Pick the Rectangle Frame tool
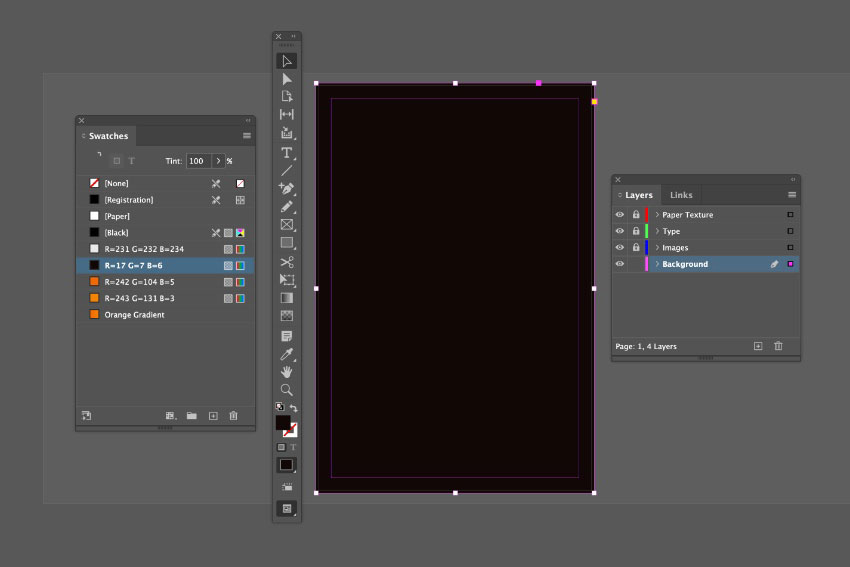 pyautogui.click(x=287, y=224)
